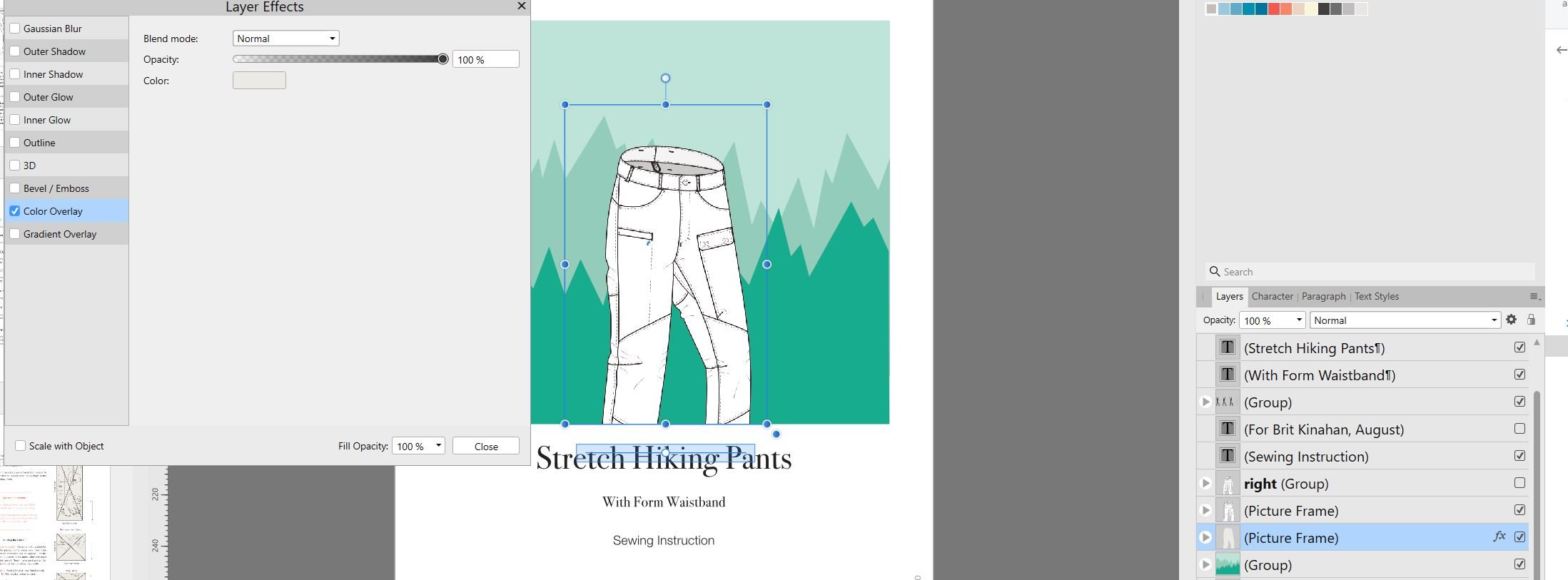Image resolution: width=1568 pixels, height=580 pixels.
Task: Open the Fill Opacity dropdown
Action: [x=418, y=446]
